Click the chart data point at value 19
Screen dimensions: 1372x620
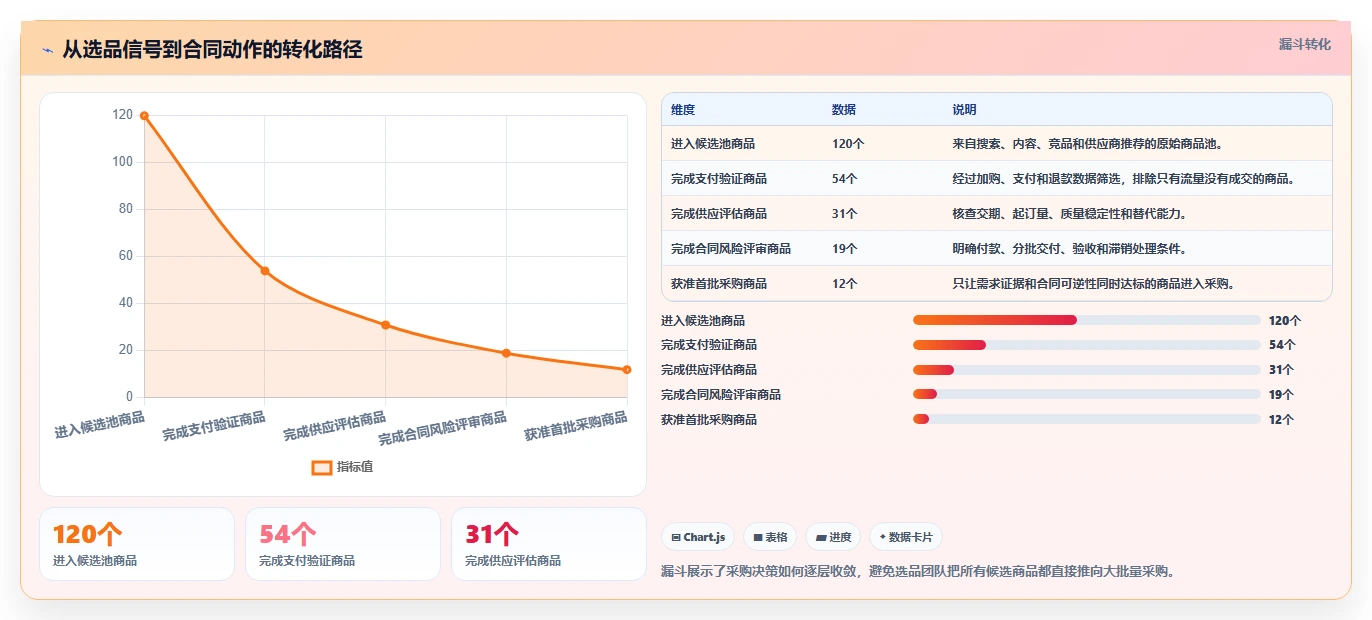pos(506,353)
